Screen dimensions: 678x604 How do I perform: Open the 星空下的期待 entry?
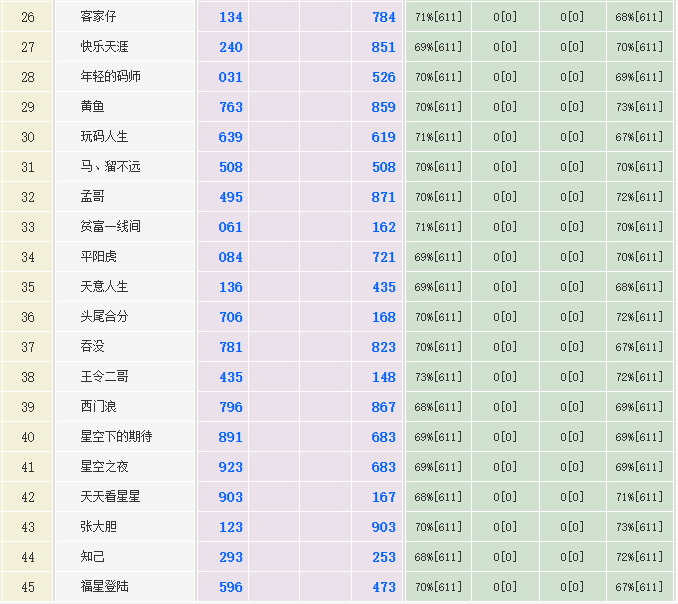116,437
